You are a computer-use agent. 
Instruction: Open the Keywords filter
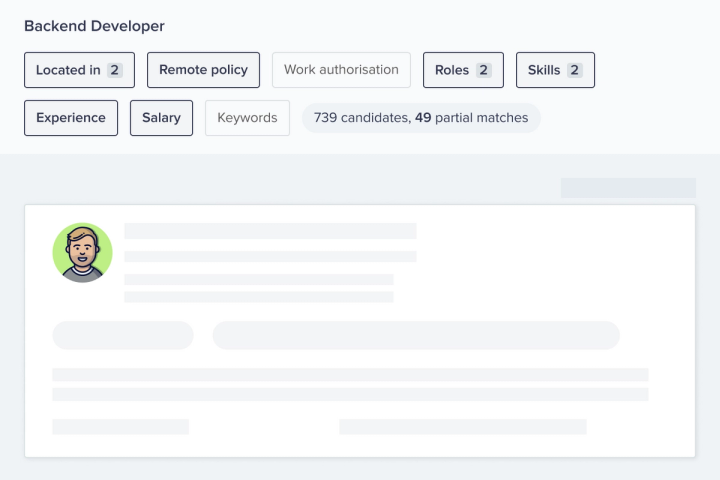[248, 118]
